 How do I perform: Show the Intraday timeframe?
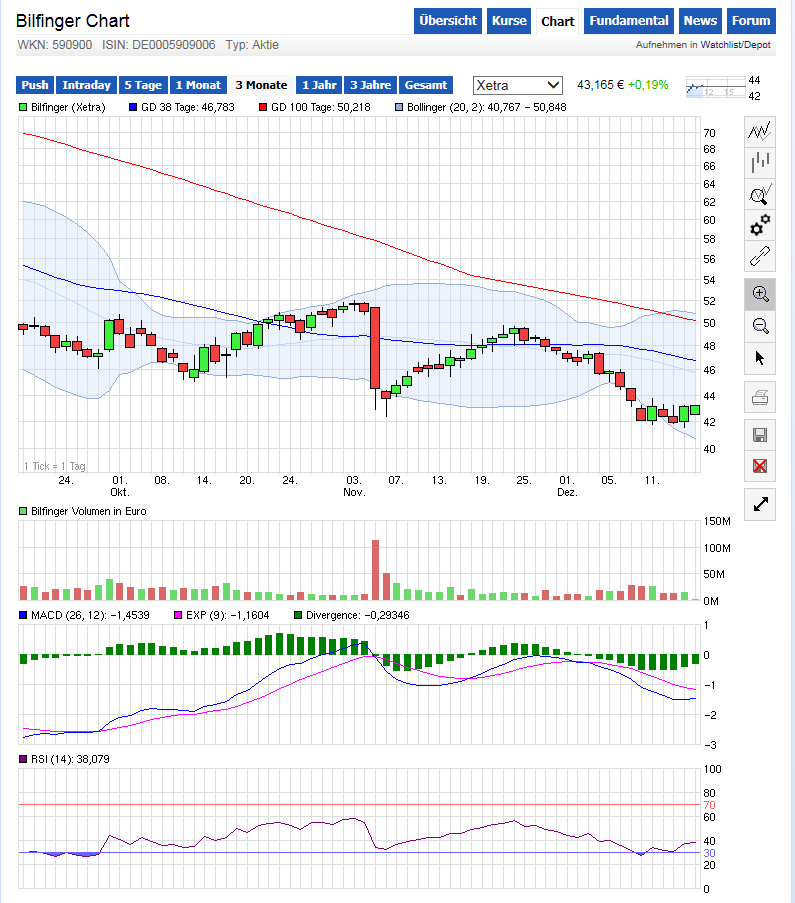tap(86, 85)
